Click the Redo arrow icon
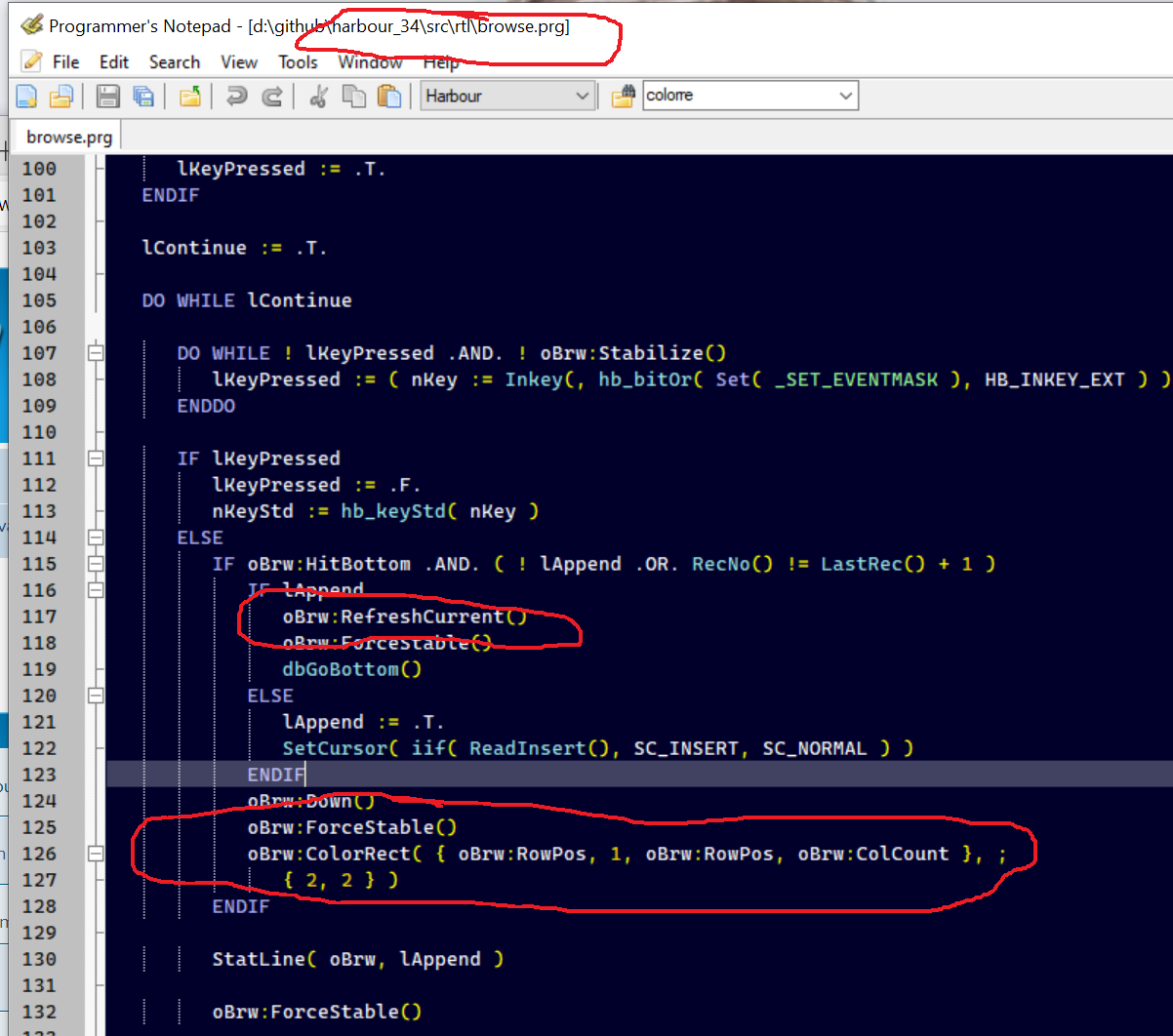 [273, 96]
